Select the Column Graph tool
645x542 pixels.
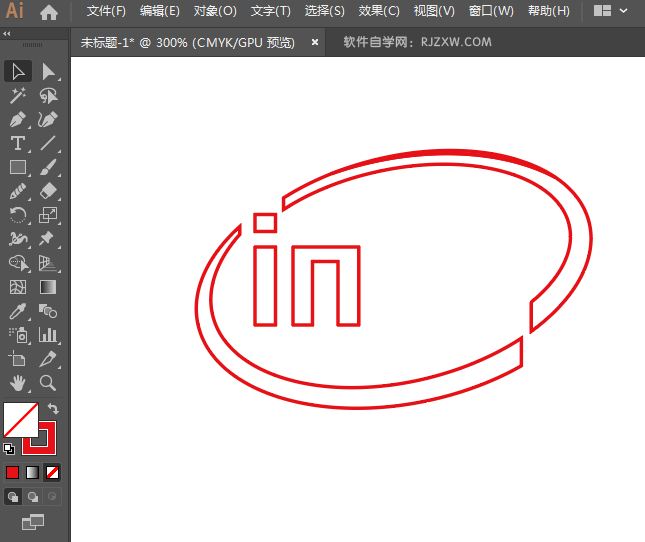click(x=48, y=335)
